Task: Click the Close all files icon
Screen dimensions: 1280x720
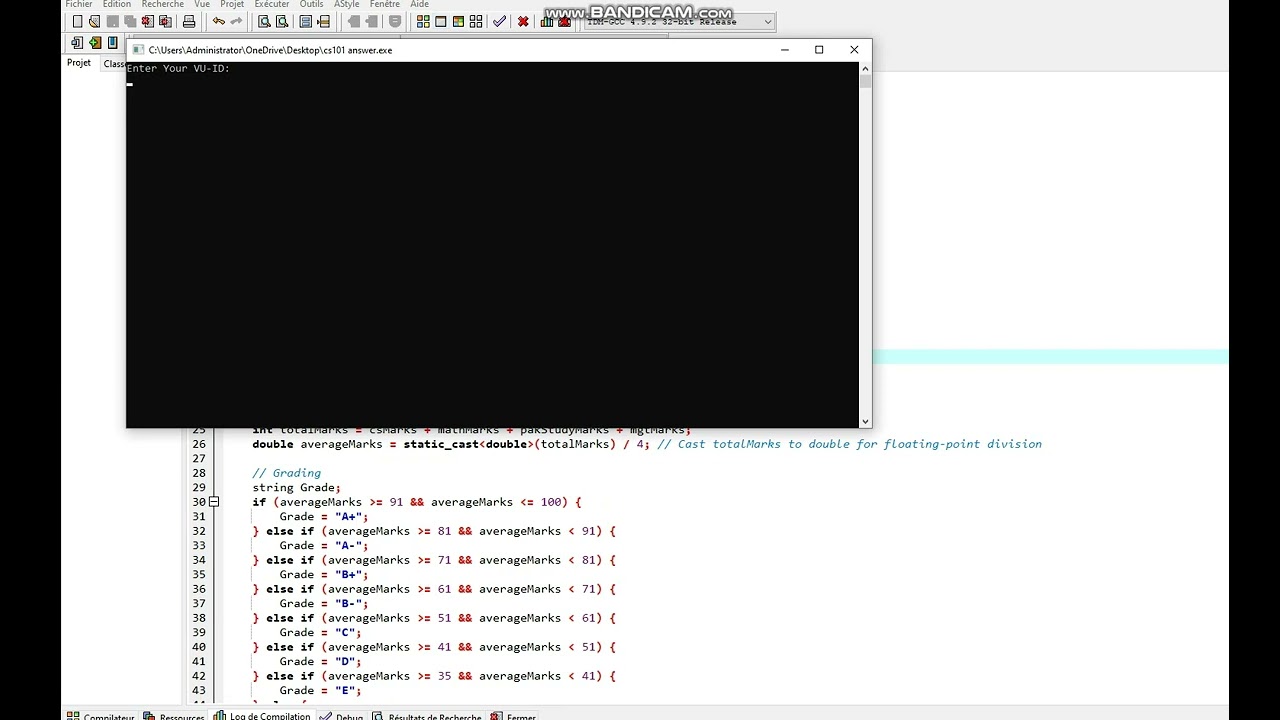Action: click(165, 21)
